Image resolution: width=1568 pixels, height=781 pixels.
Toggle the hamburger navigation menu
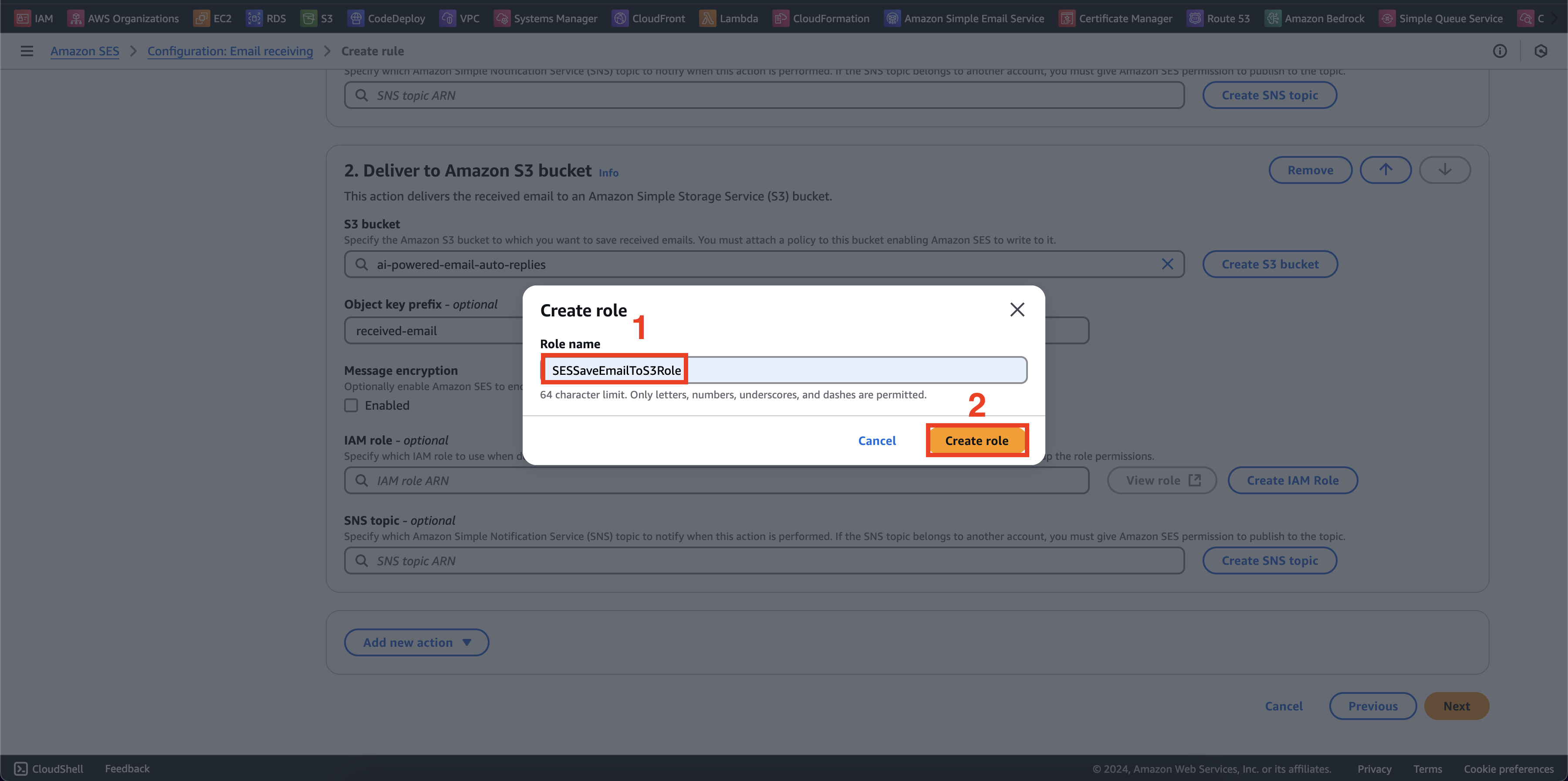(27, 51)
